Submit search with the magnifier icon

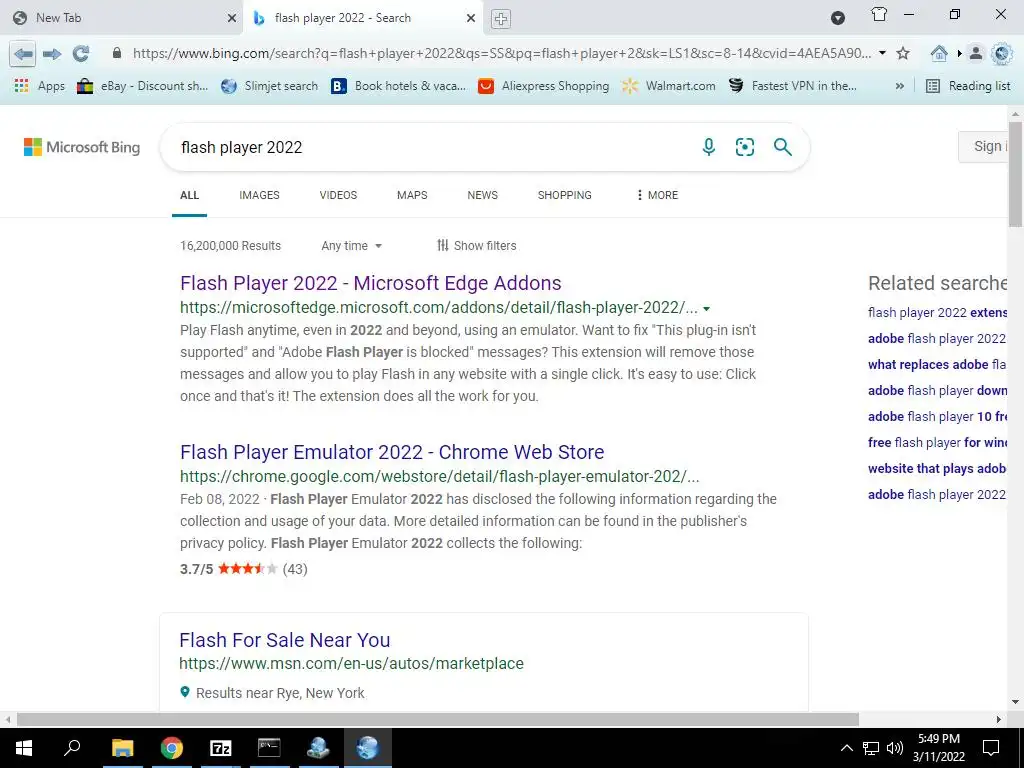pos(782,147)
